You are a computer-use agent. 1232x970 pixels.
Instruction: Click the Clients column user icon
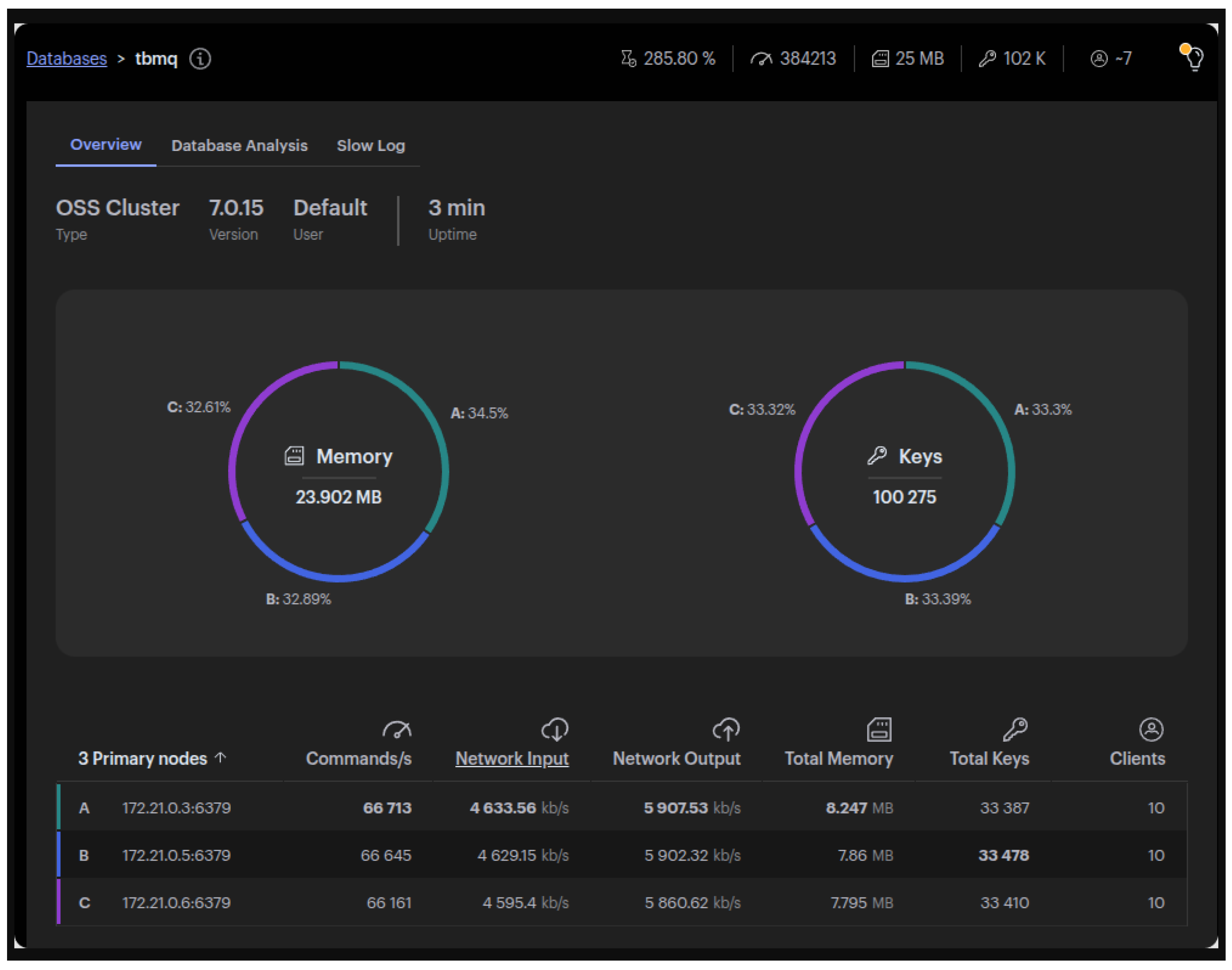(x=1151, y=730)
